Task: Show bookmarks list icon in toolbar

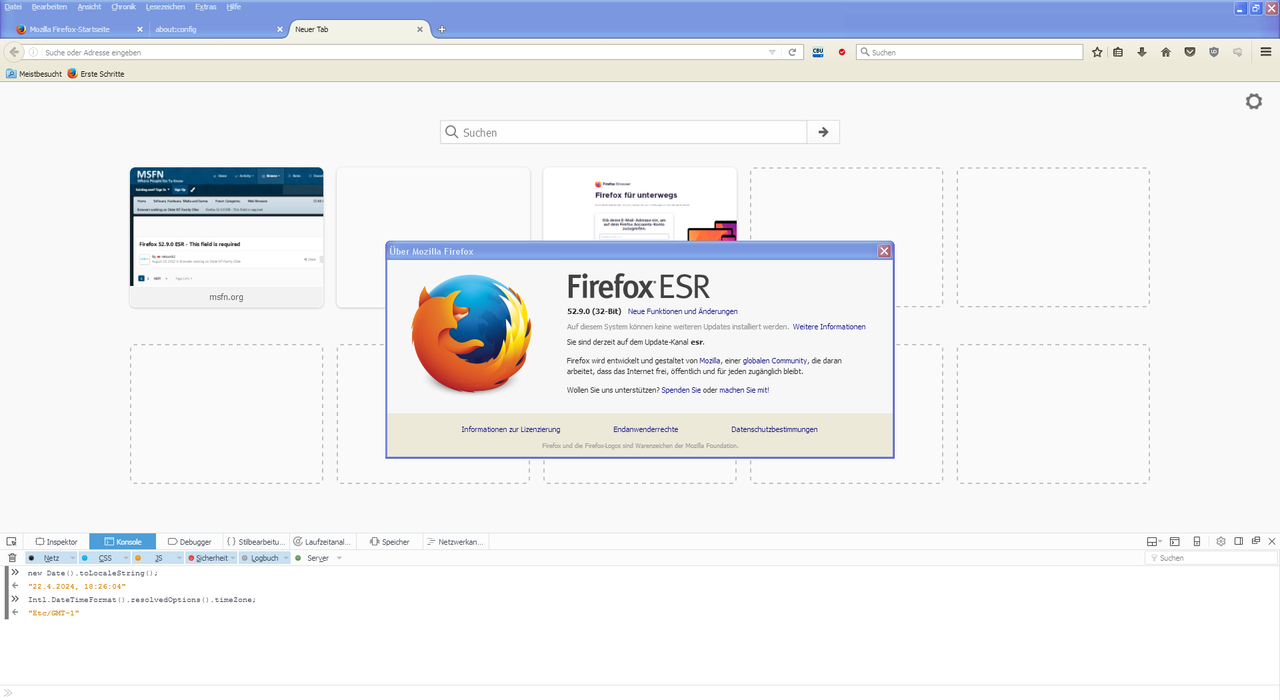Action: [x=1118, y=52]
